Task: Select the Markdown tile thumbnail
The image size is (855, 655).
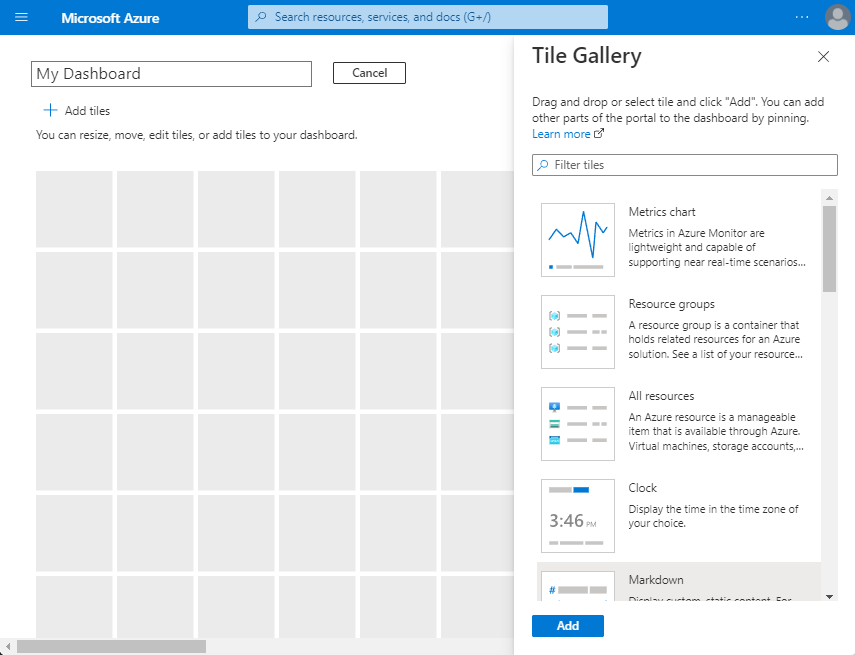Action: coord(577,586)
